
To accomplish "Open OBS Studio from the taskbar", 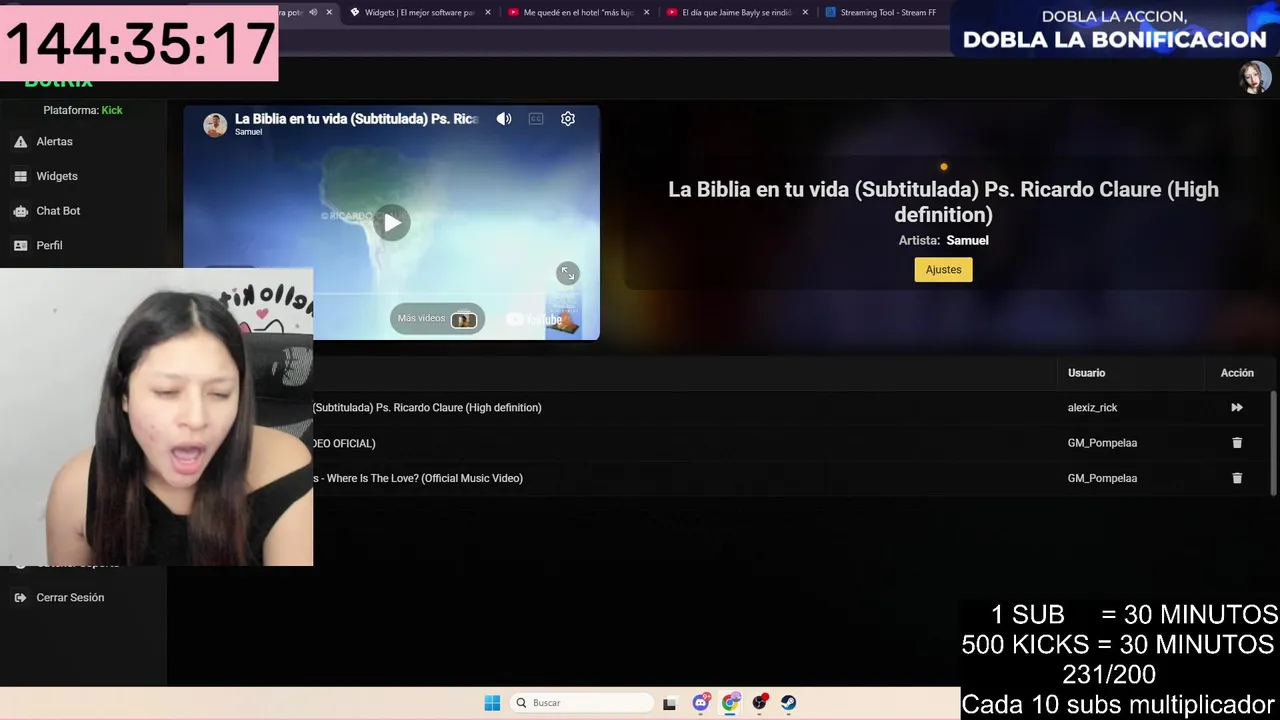I will pyautogui.click(x=760, y=703).
